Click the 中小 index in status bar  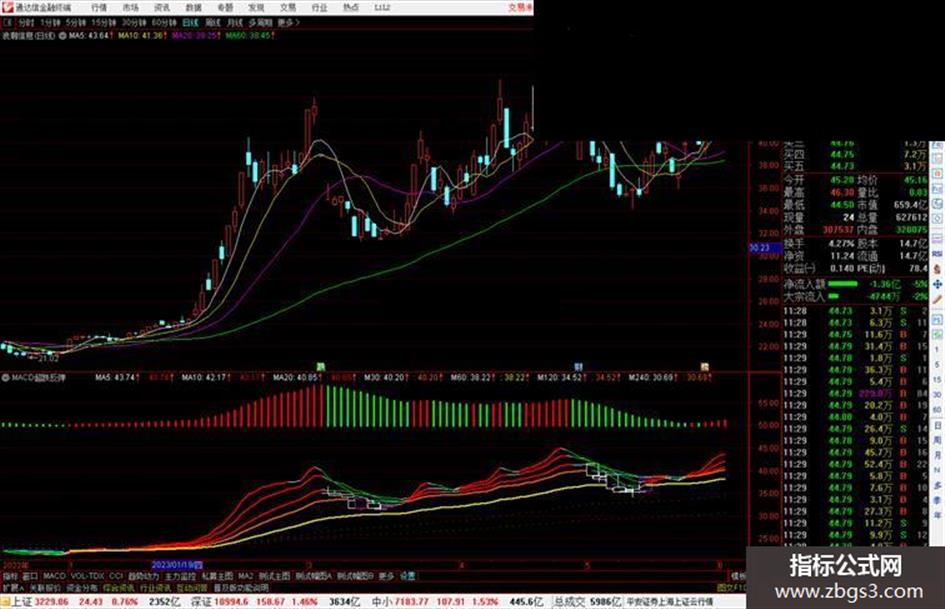tap(381, 602)
